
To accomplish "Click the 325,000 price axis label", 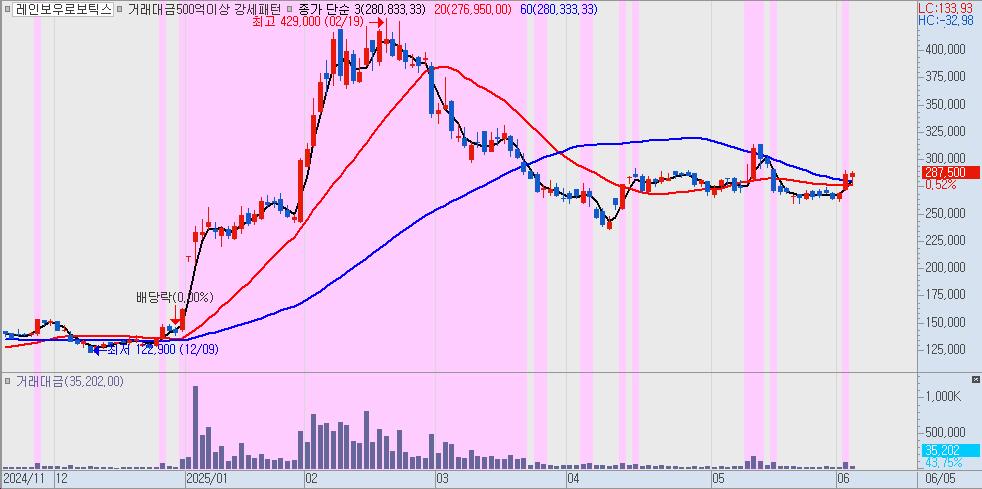I will click(944, 131).
